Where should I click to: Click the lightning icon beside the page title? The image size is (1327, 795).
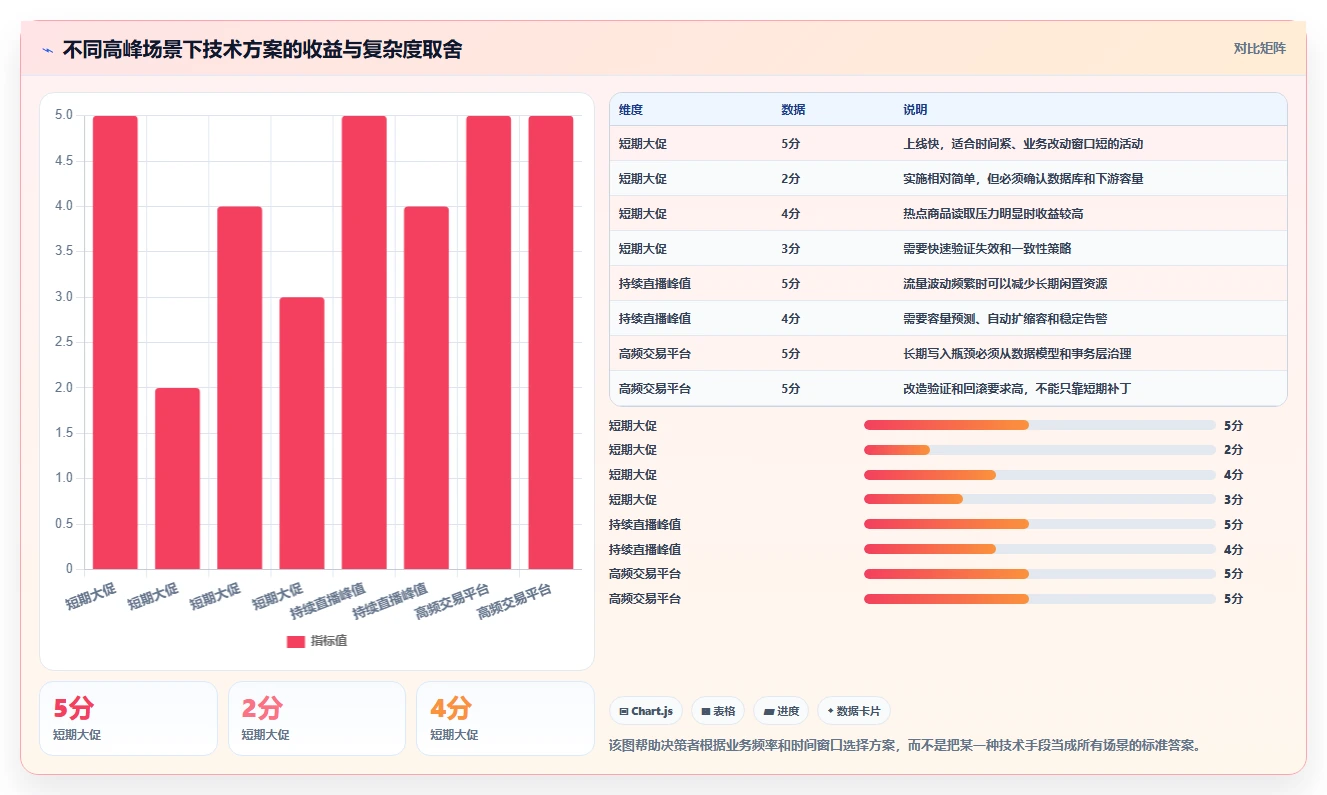(x=47, y=50)
